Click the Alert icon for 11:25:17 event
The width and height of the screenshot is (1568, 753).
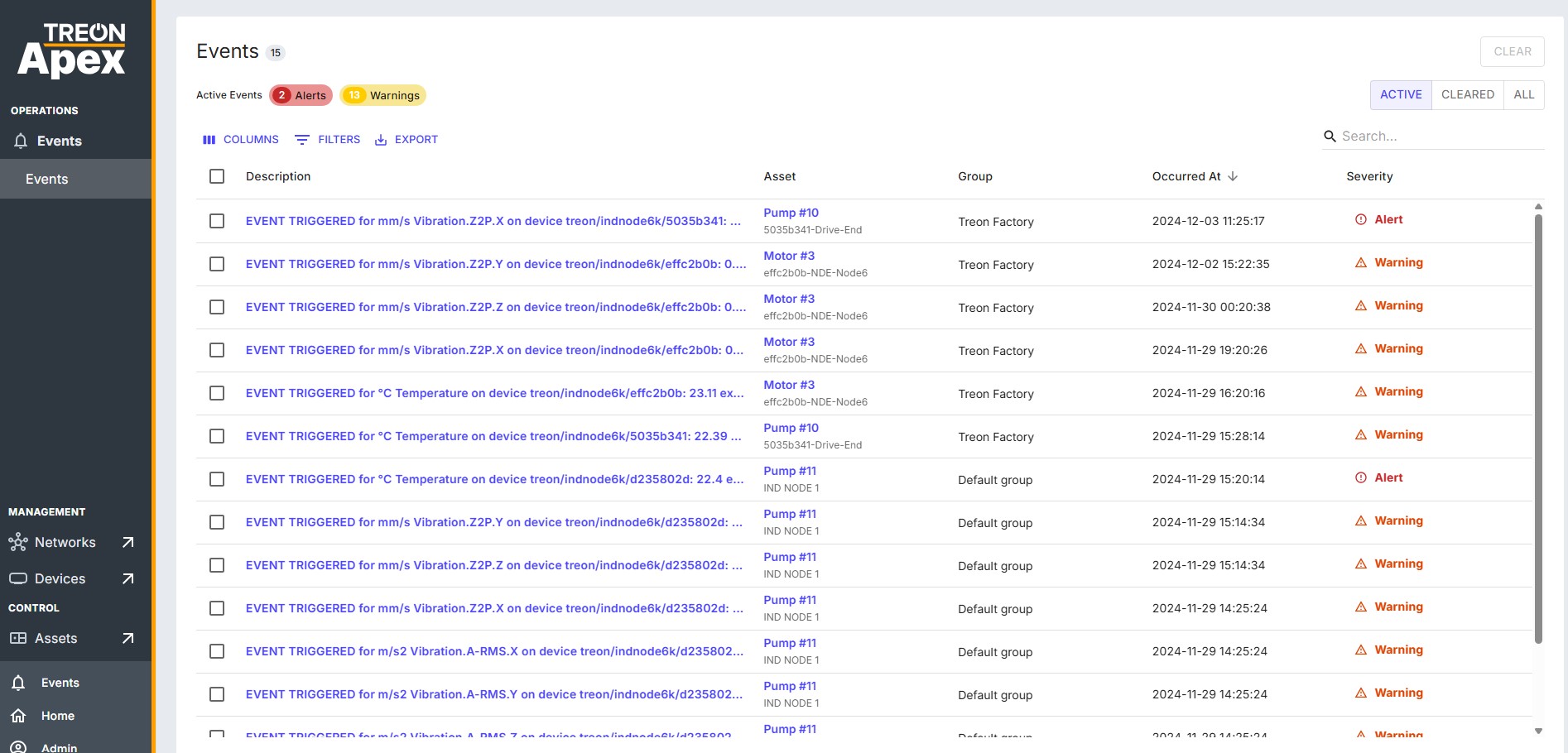click(x=1360, y=220)
